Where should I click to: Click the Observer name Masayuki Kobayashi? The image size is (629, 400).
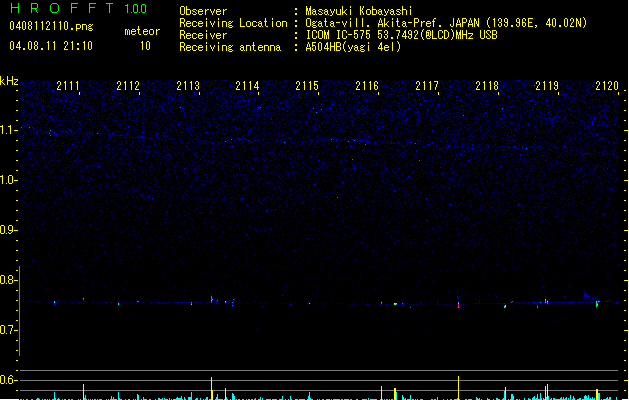359,11
